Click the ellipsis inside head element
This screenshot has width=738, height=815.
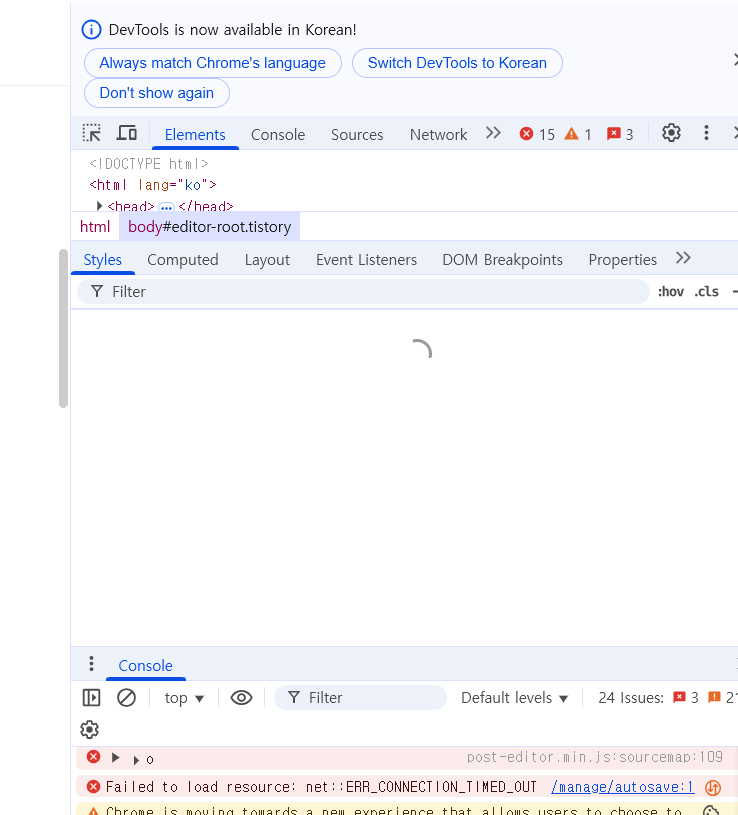coord(166,207)
